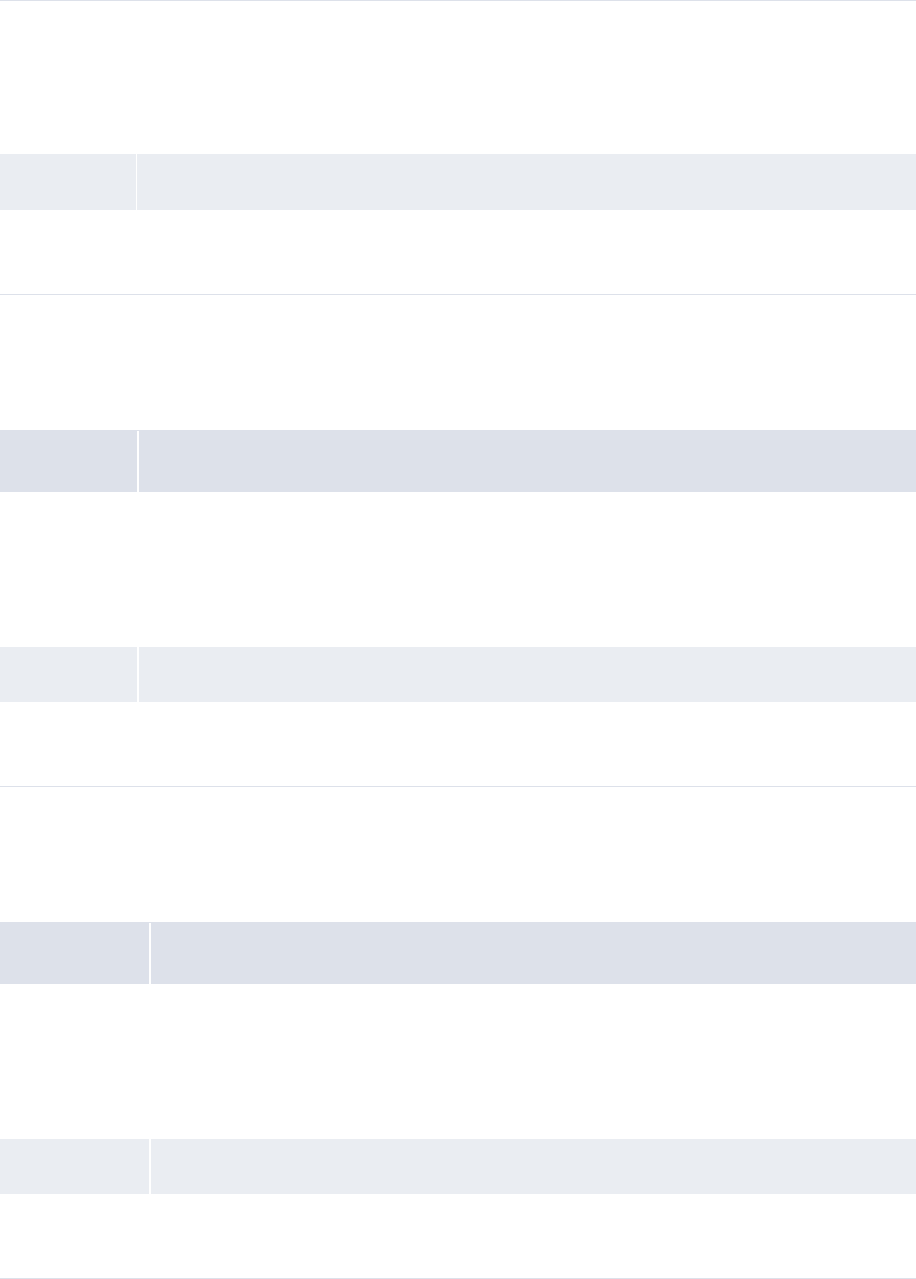Click the white space directly below the third shaded row
The image size is (916, 1279).
click(x=458, y=743)
